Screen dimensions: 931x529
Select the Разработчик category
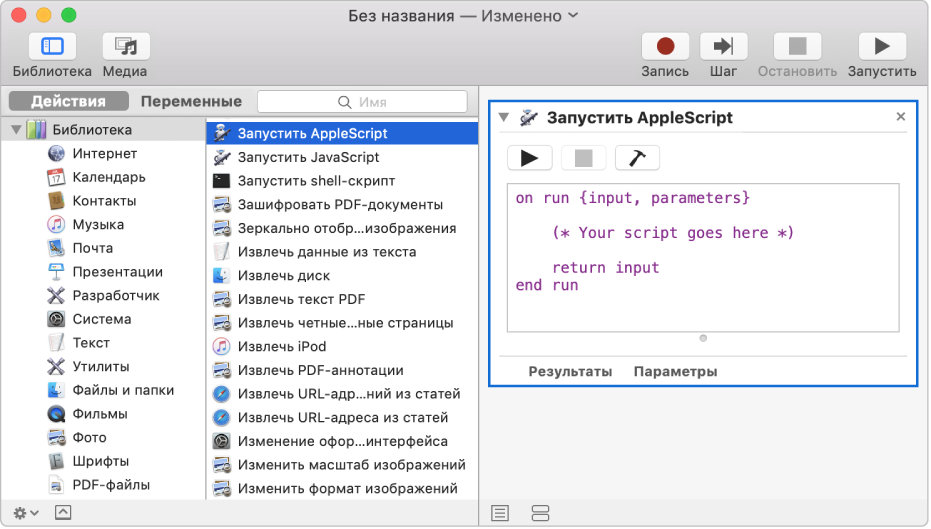coord(104,296)
